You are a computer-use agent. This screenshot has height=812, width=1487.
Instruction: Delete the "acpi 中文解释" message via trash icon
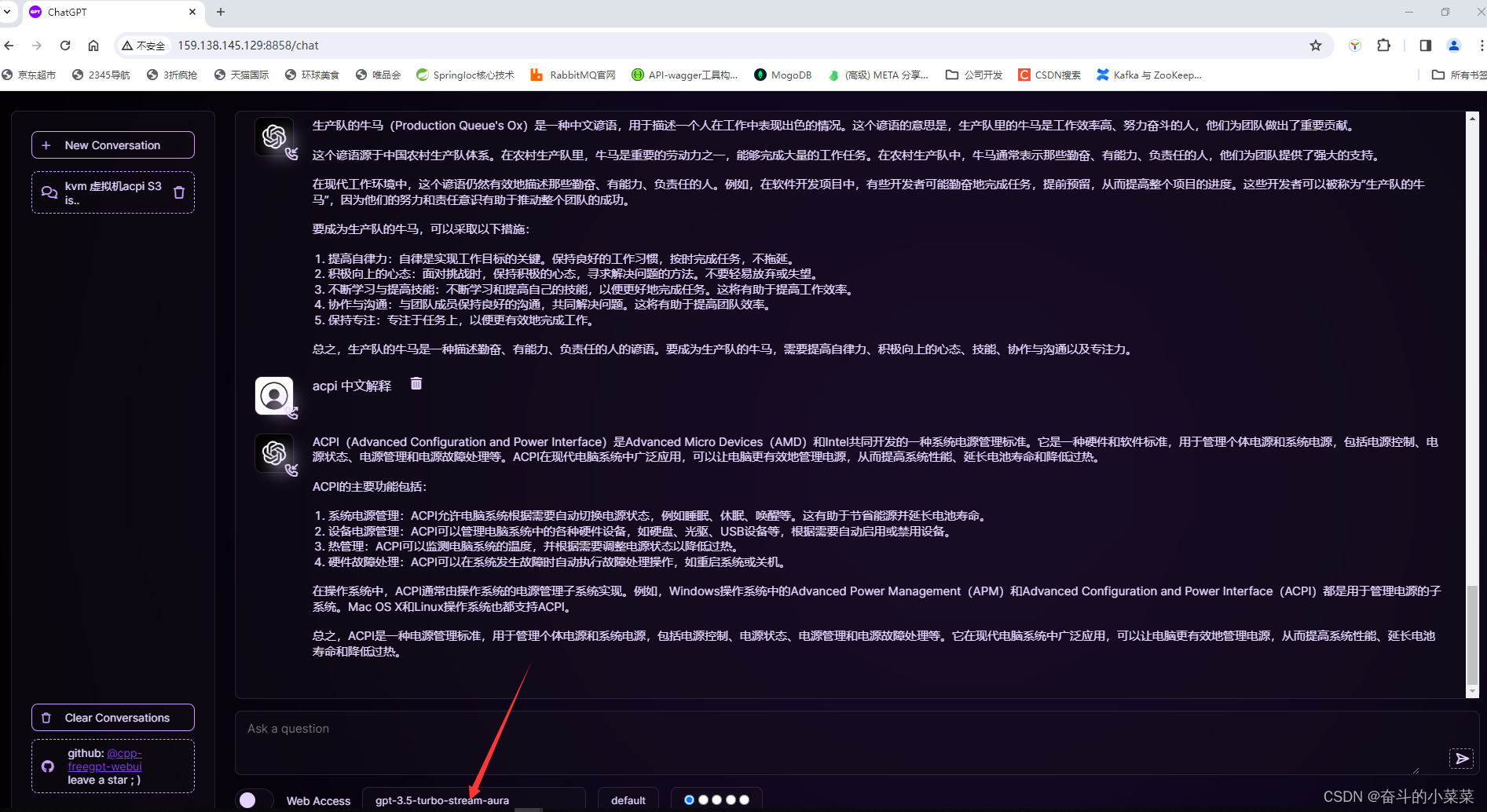[x=416, y=384]
